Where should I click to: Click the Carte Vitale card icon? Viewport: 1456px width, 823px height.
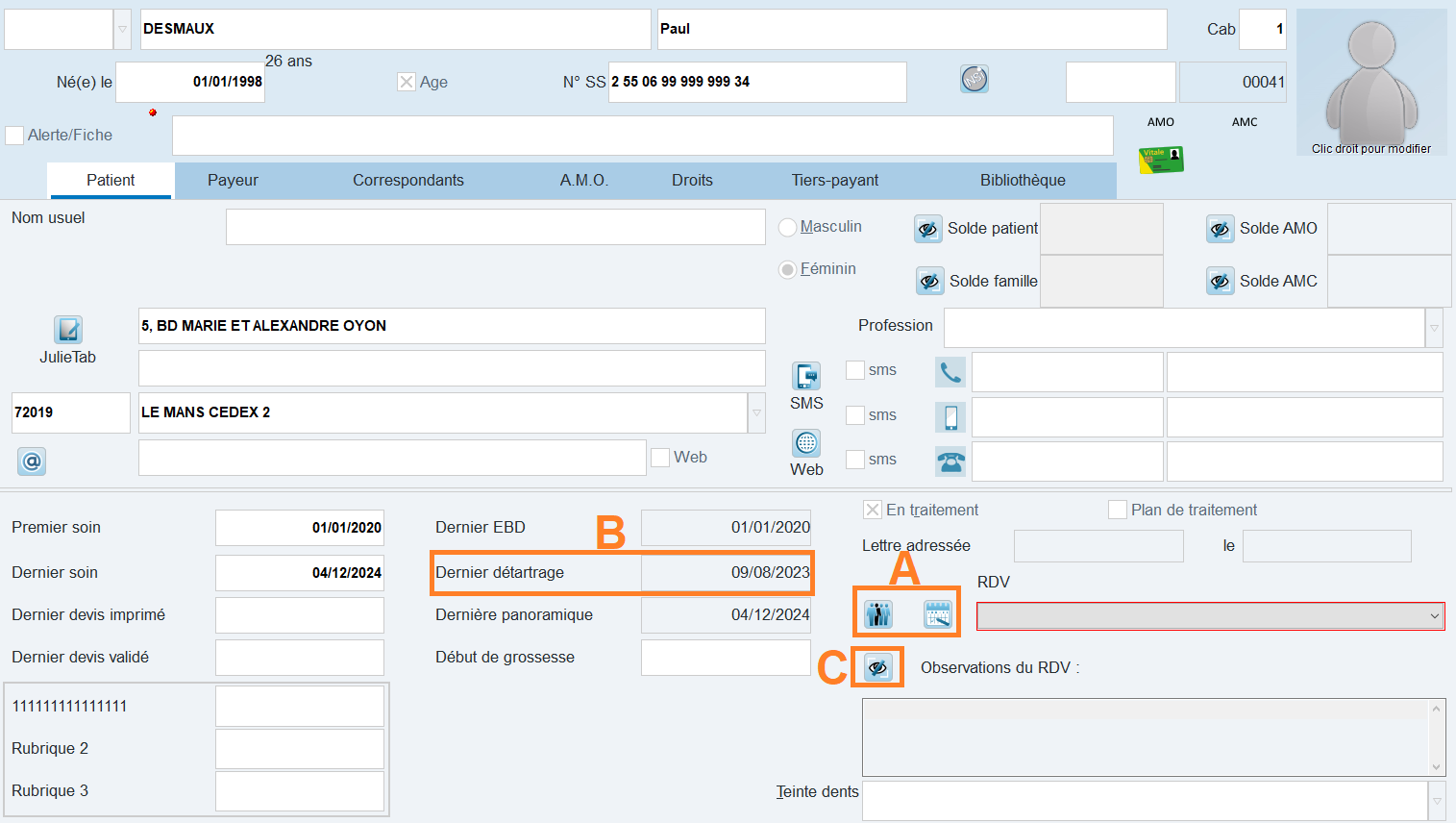tap(1161, 159)
